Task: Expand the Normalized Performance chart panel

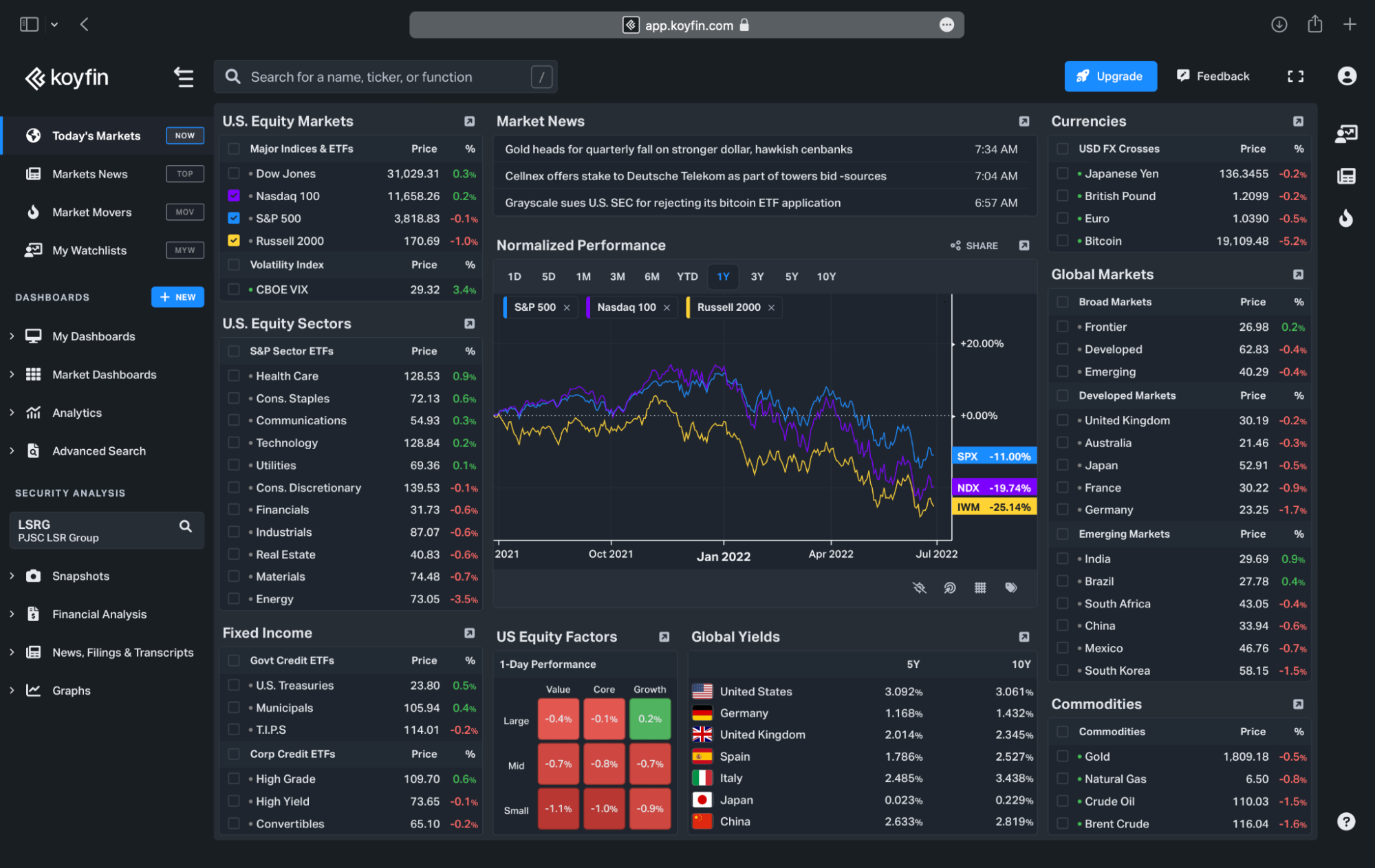Action: click(x=1024, y=246)
